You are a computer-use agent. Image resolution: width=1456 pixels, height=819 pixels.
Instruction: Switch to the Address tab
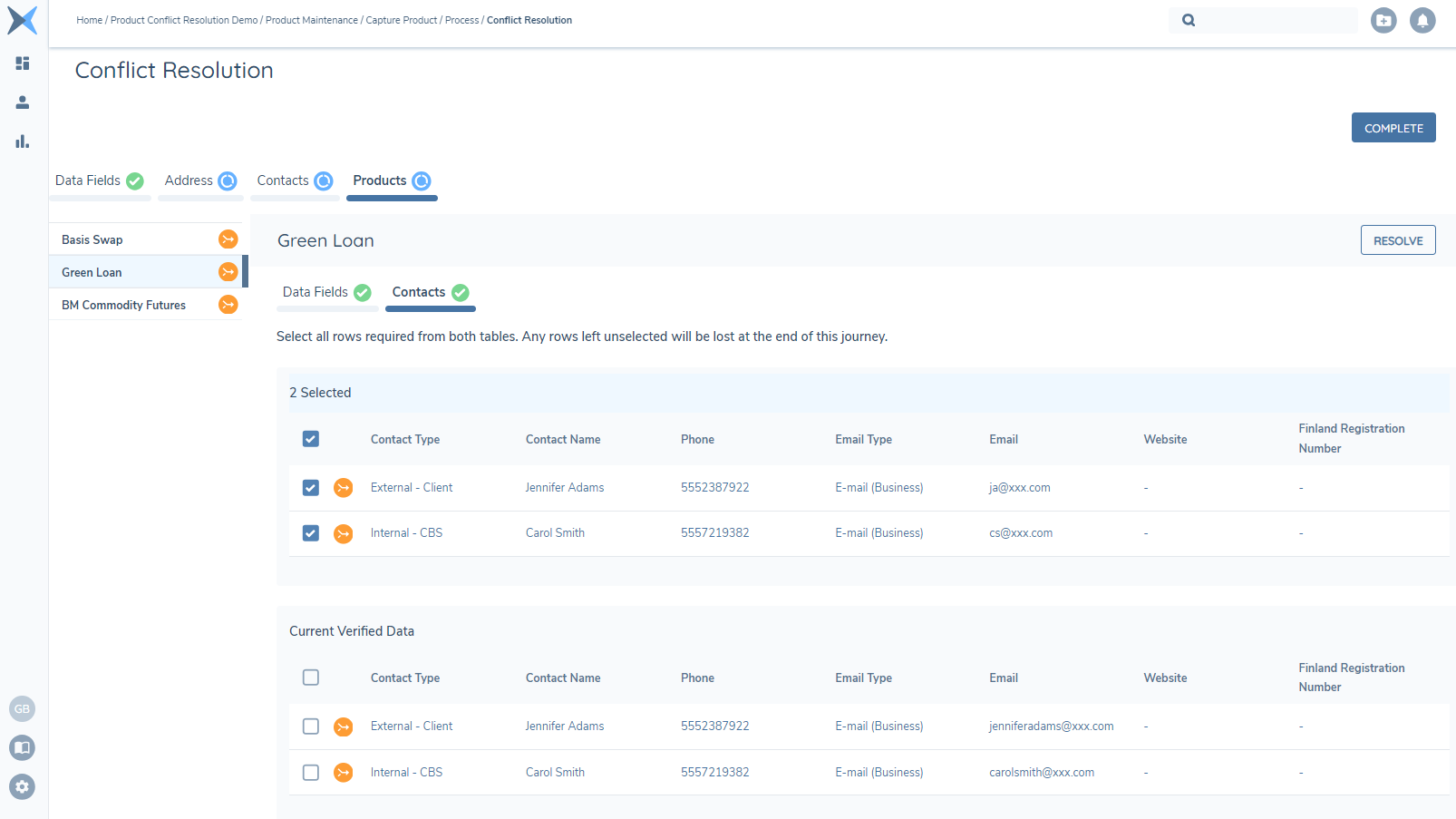(189, 180)
